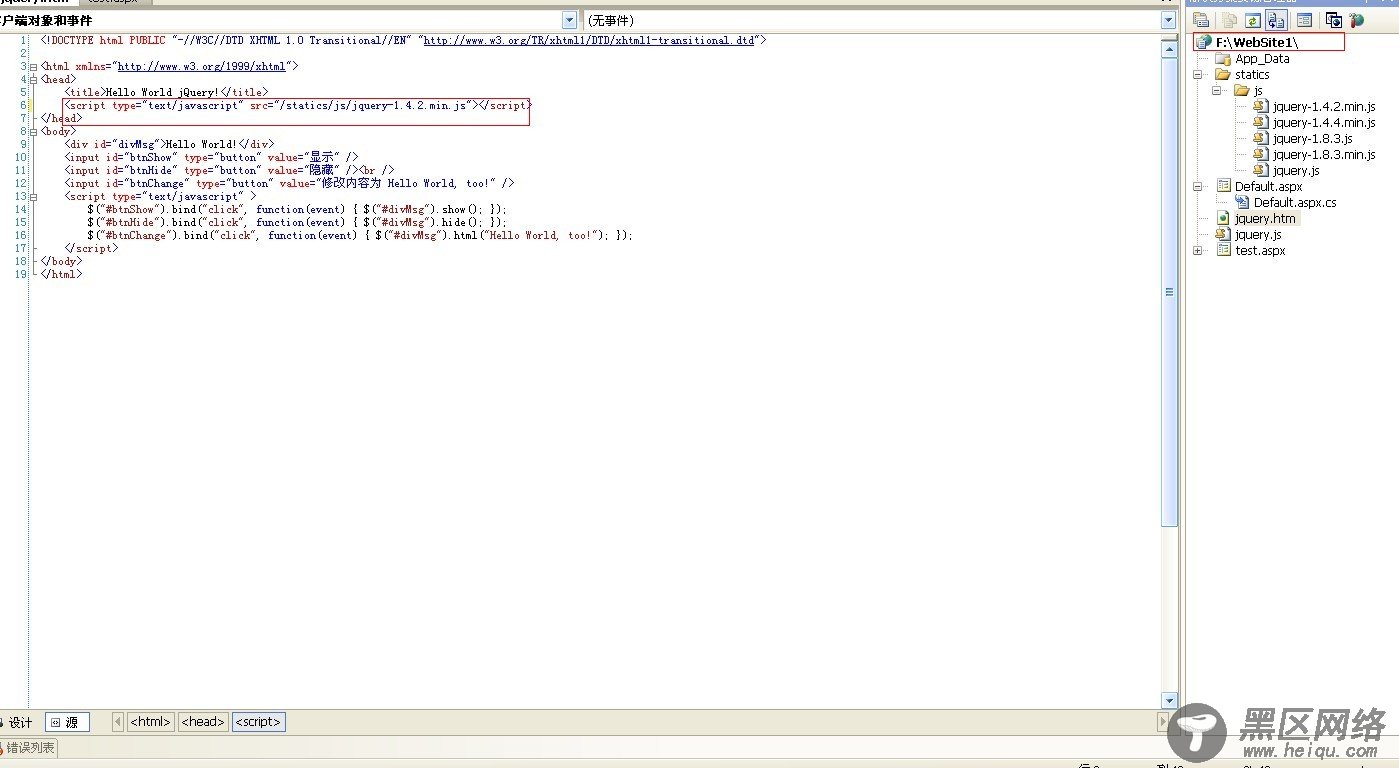Click the xhtml1-transitional.dtd URL in line 1
This screenshot has width=1399, height=768.
pyautogui.click(x=589, y=40)
